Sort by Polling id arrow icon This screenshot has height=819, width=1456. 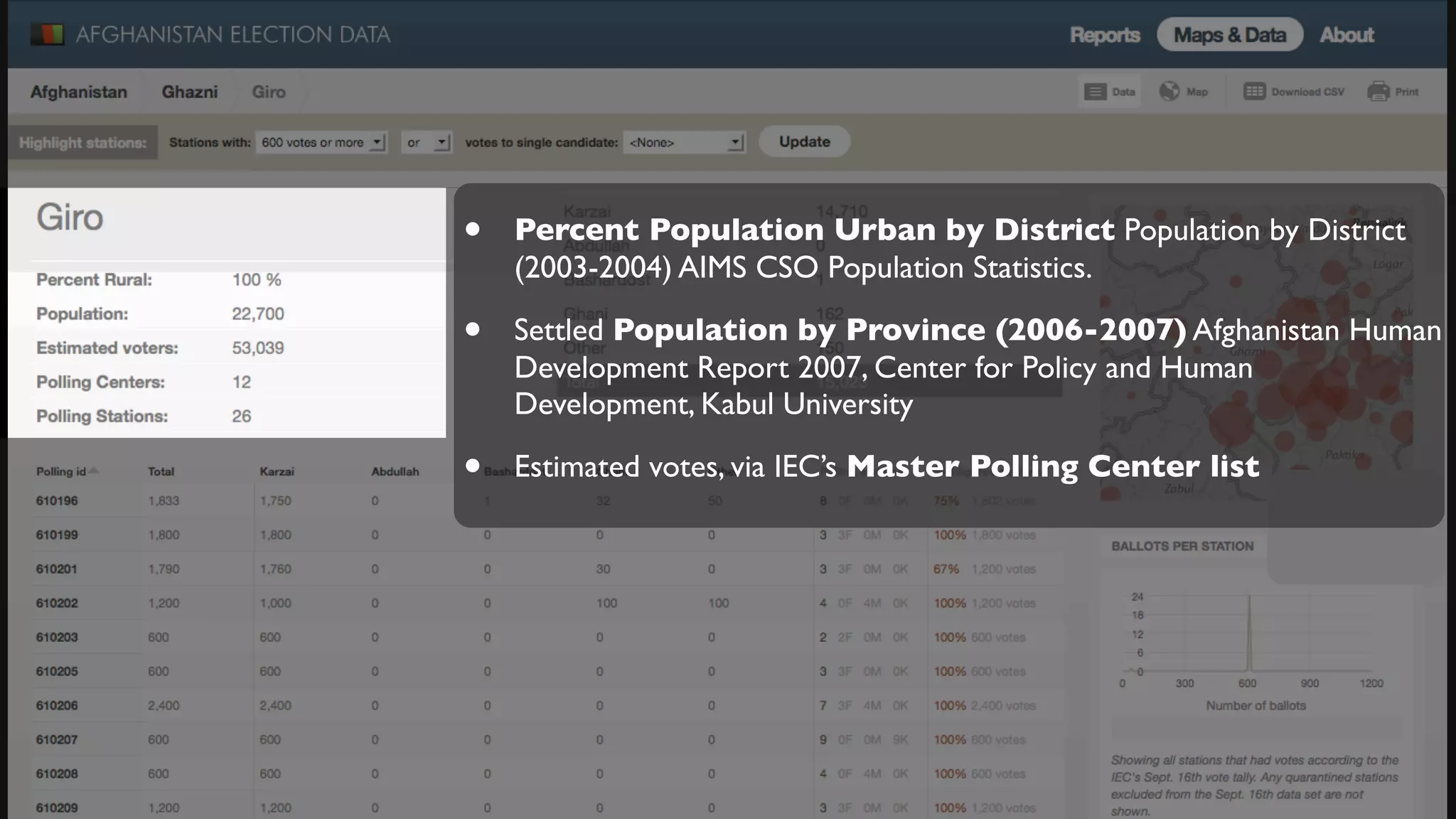(94, 471)
